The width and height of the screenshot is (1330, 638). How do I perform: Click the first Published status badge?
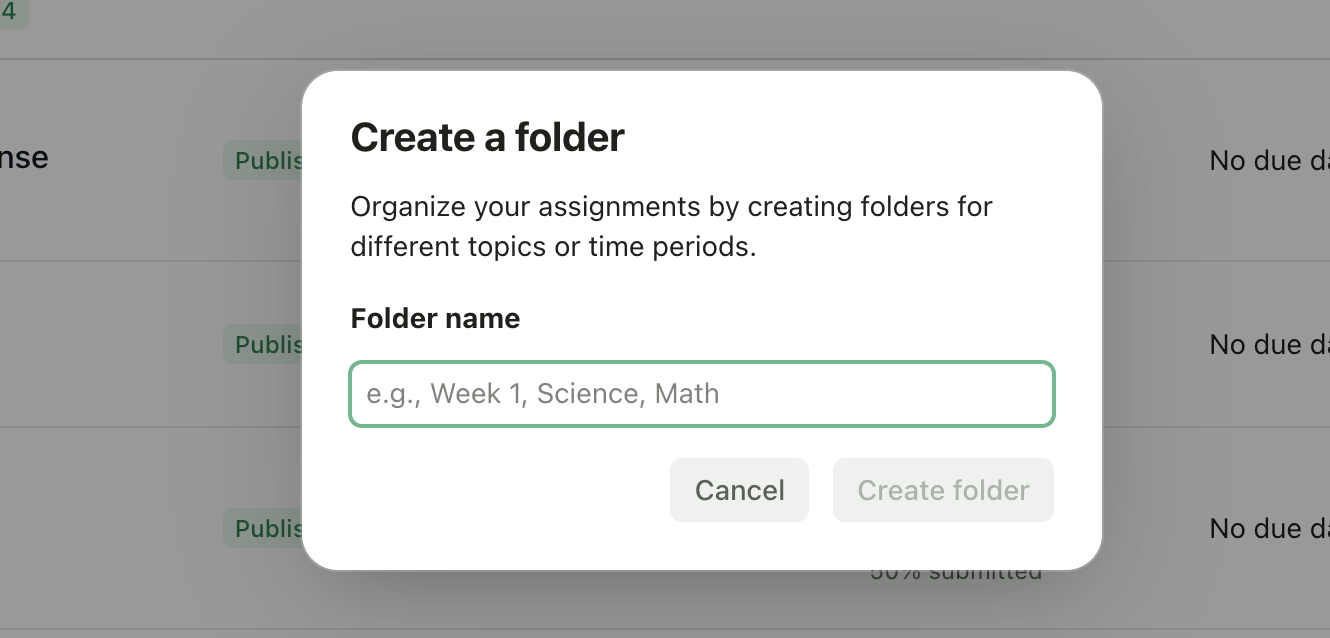tap(262, 160)
